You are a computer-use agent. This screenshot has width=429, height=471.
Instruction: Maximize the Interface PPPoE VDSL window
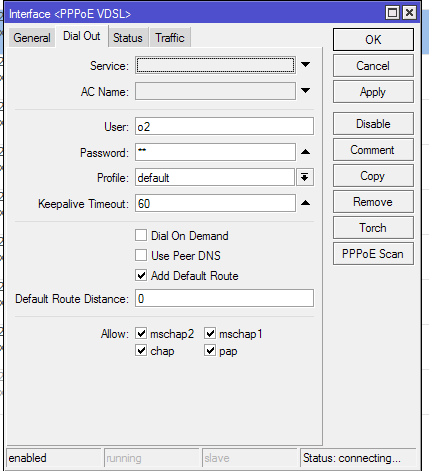click(x=393, y=13)
